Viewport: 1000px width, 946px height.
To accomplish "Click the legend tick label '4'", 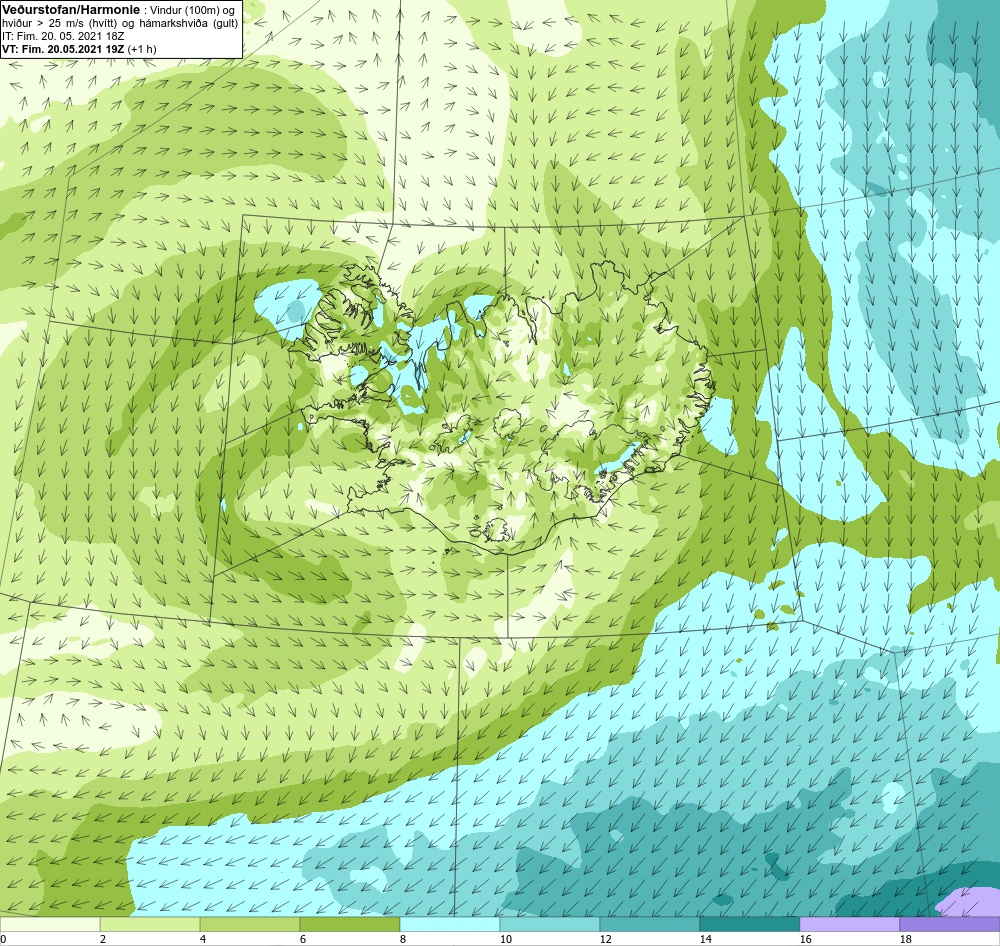I will [x=203, y=939].
